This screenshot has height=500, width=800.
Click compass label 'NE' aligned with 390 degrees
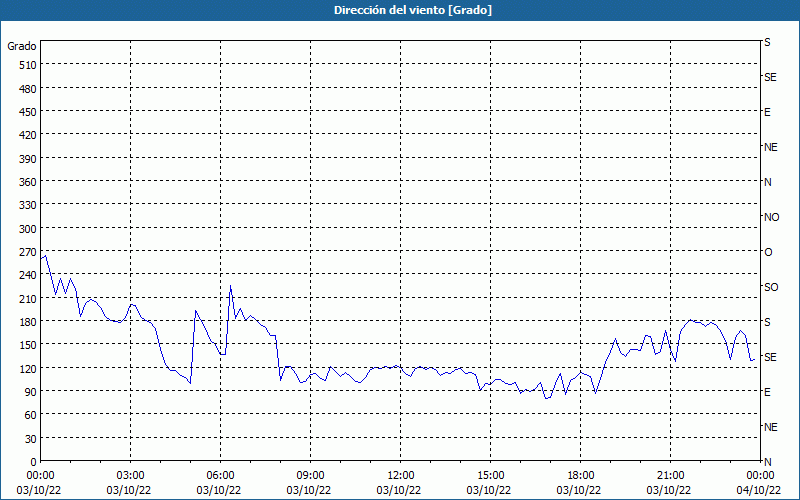771,147
